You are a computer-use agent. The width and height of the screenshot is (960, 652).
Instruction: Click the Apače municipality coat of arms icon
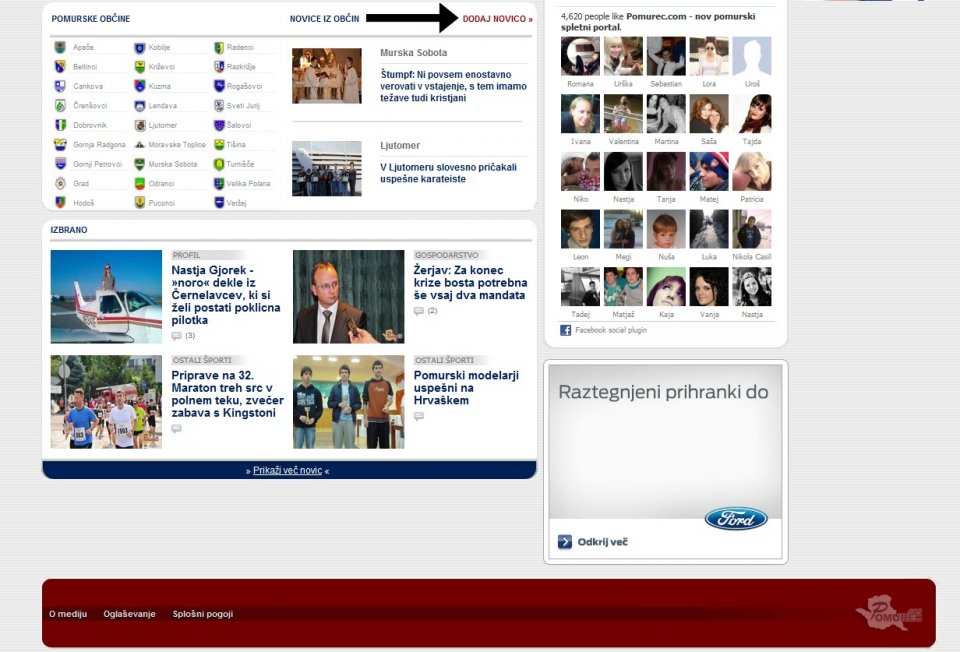pyautogui.click(x=60, y=48)
